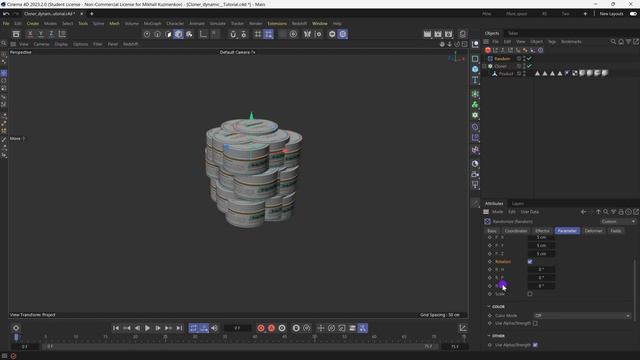Viewport: 640px width, 360px height.
Task: Open the Extensions menu
Action: 277,24
